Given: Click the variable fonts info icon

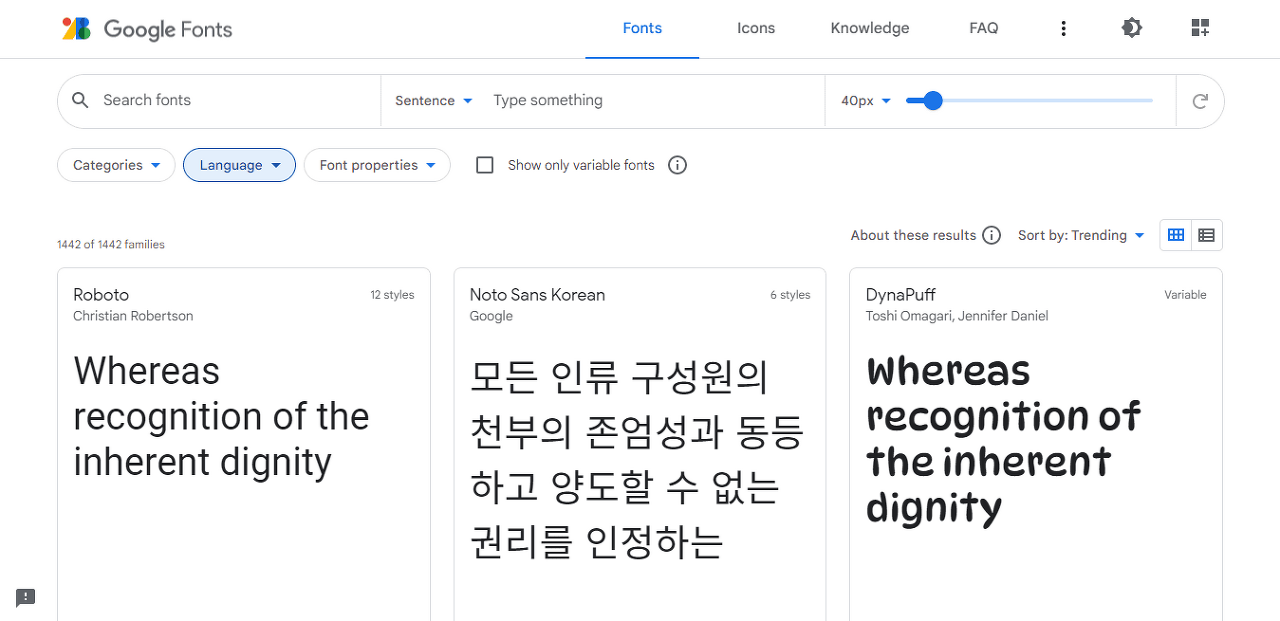Looking at the screenshot, I should [677, 165].
